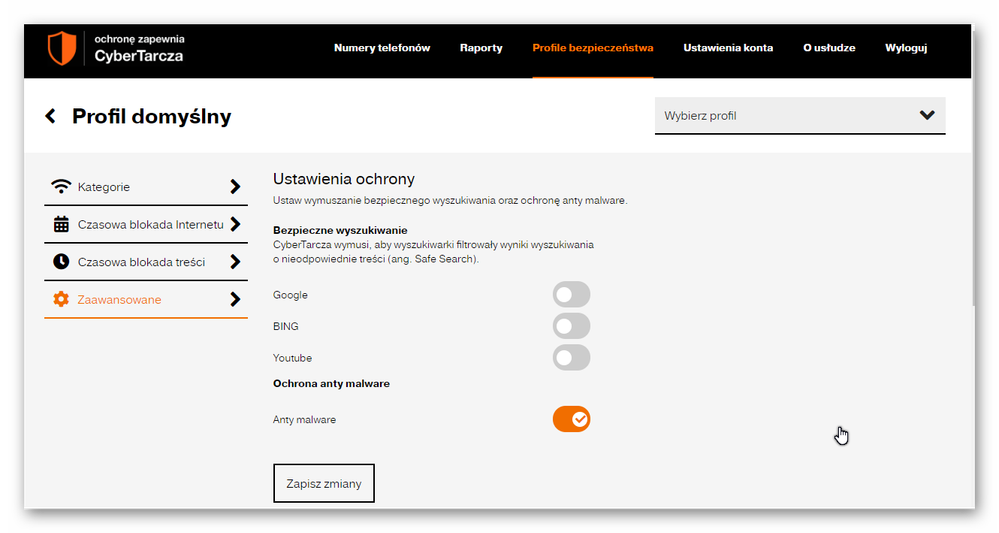Click the chevron arrow on Zaawansowane row
999x533 pixels.
[235, 299]
